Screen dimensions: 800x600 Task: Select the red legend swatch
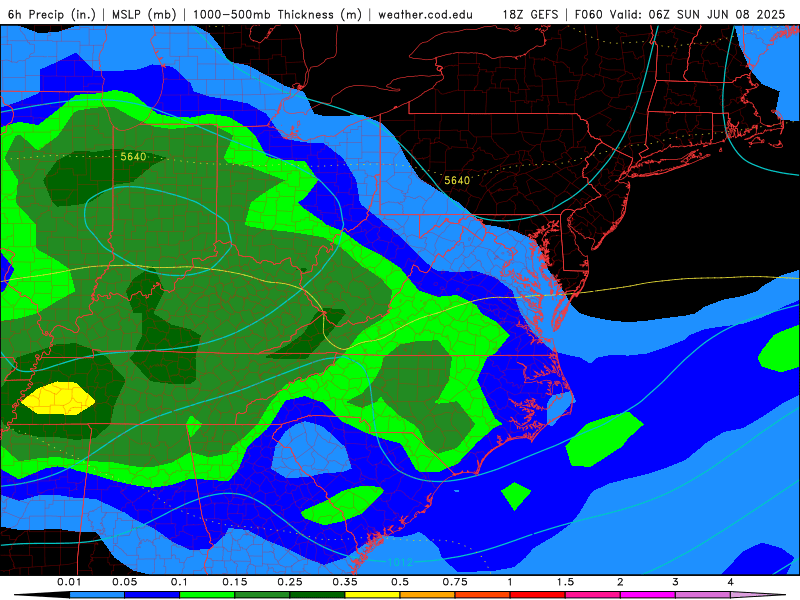[x=538, y=595]
